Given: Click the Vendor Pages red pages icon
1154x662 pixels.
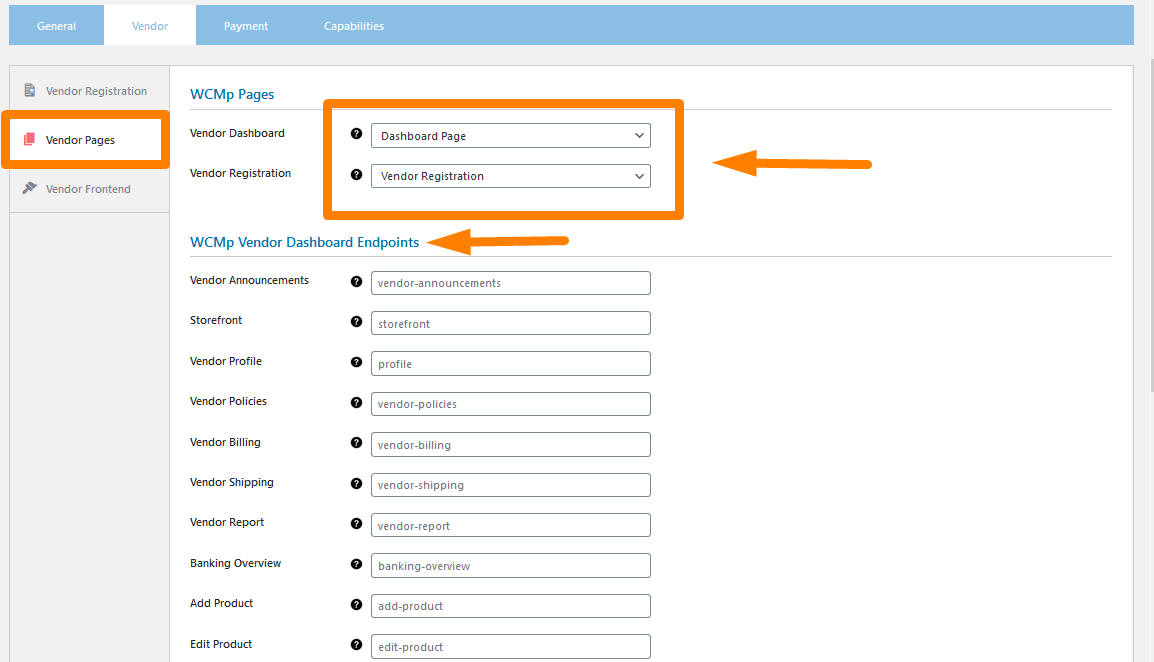Looking at the screenshot, I should click(29, 139).
